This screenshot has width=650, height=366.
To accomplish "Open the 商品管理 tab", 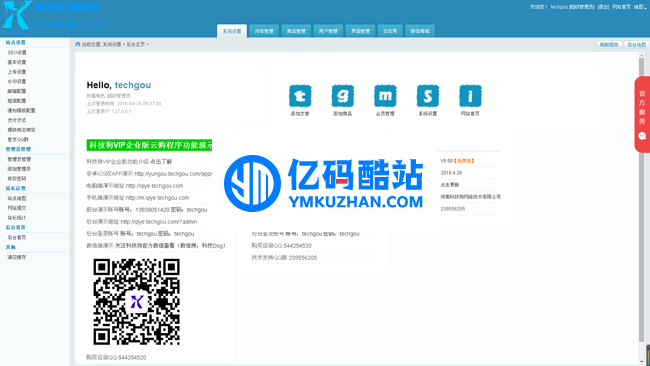I will tap(296, 31).
